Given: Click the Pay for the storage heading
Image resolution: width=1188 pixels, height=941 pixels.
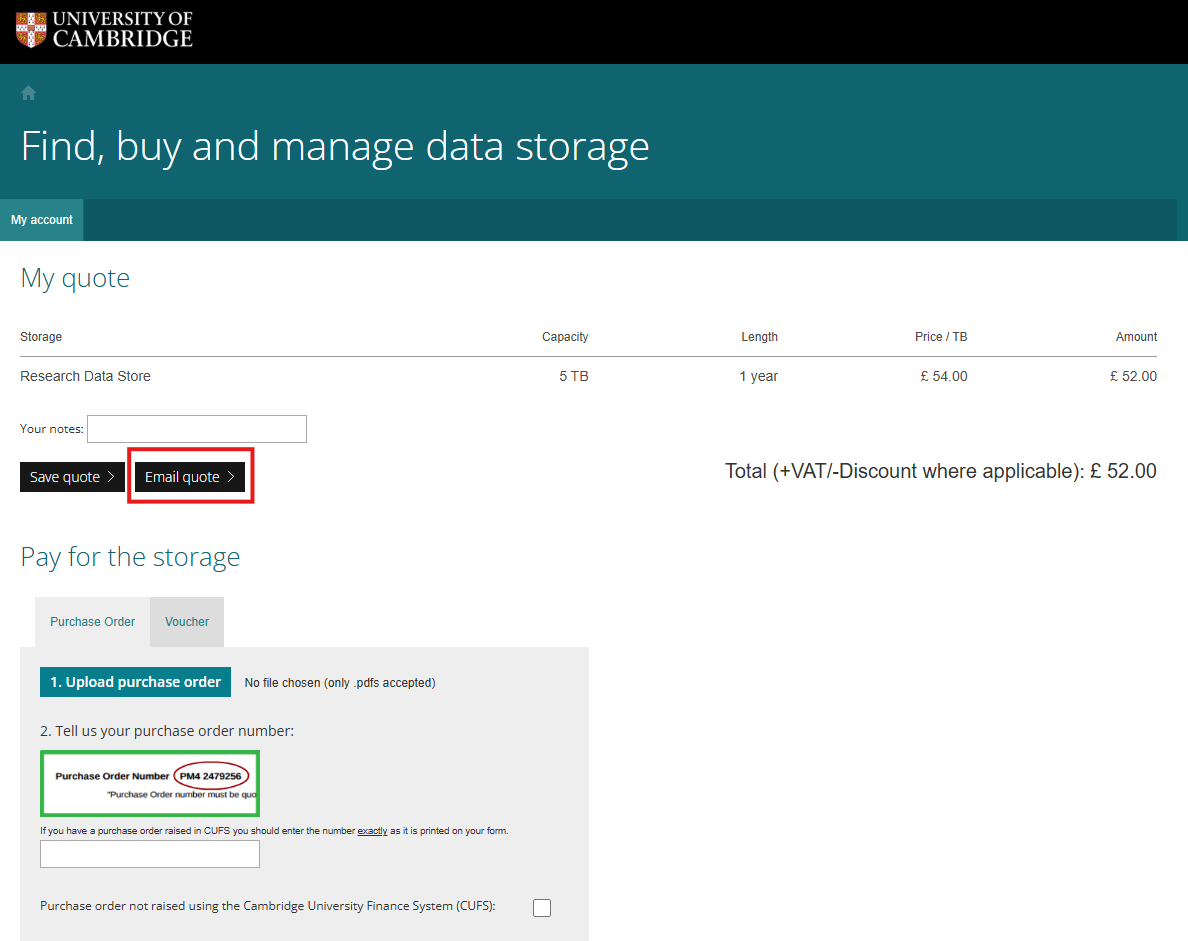Looking at the screenshot, I should [x=130, y=558].
